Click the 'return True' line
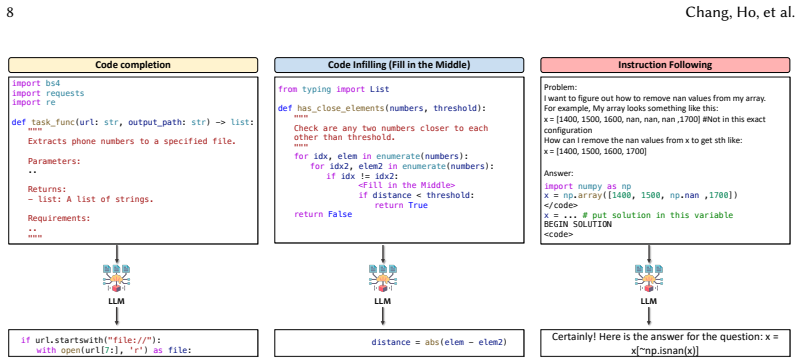Image resolution: width=801 pixels, height=363 pixels. coord(401,205)
